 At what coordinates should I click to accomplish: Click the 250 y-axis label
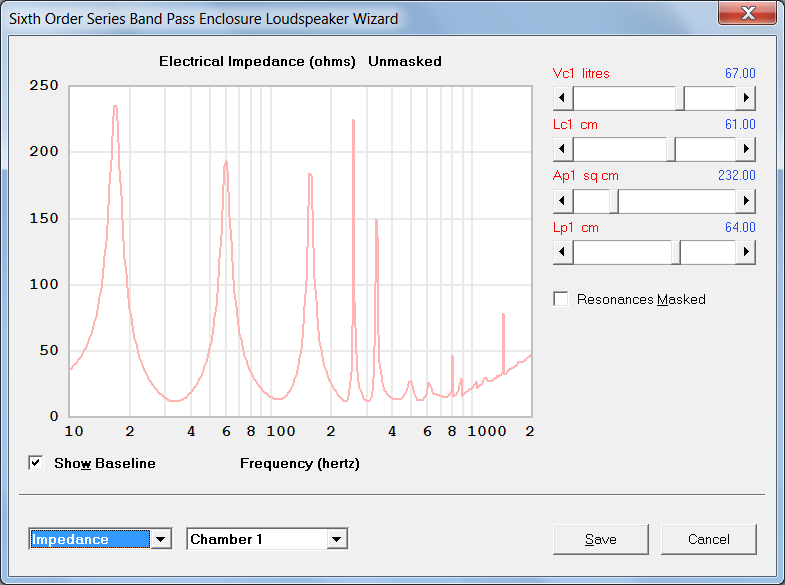[x=44, y=85]
